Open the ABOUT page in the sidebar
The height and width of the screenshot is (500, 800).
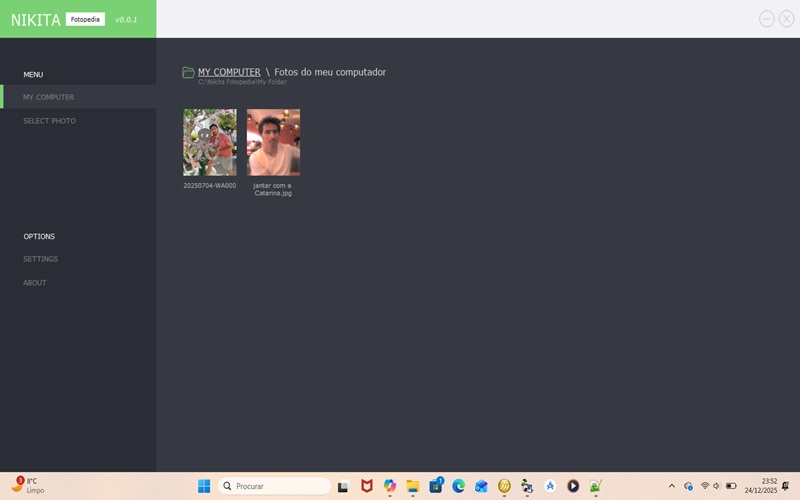click(35, 283)
